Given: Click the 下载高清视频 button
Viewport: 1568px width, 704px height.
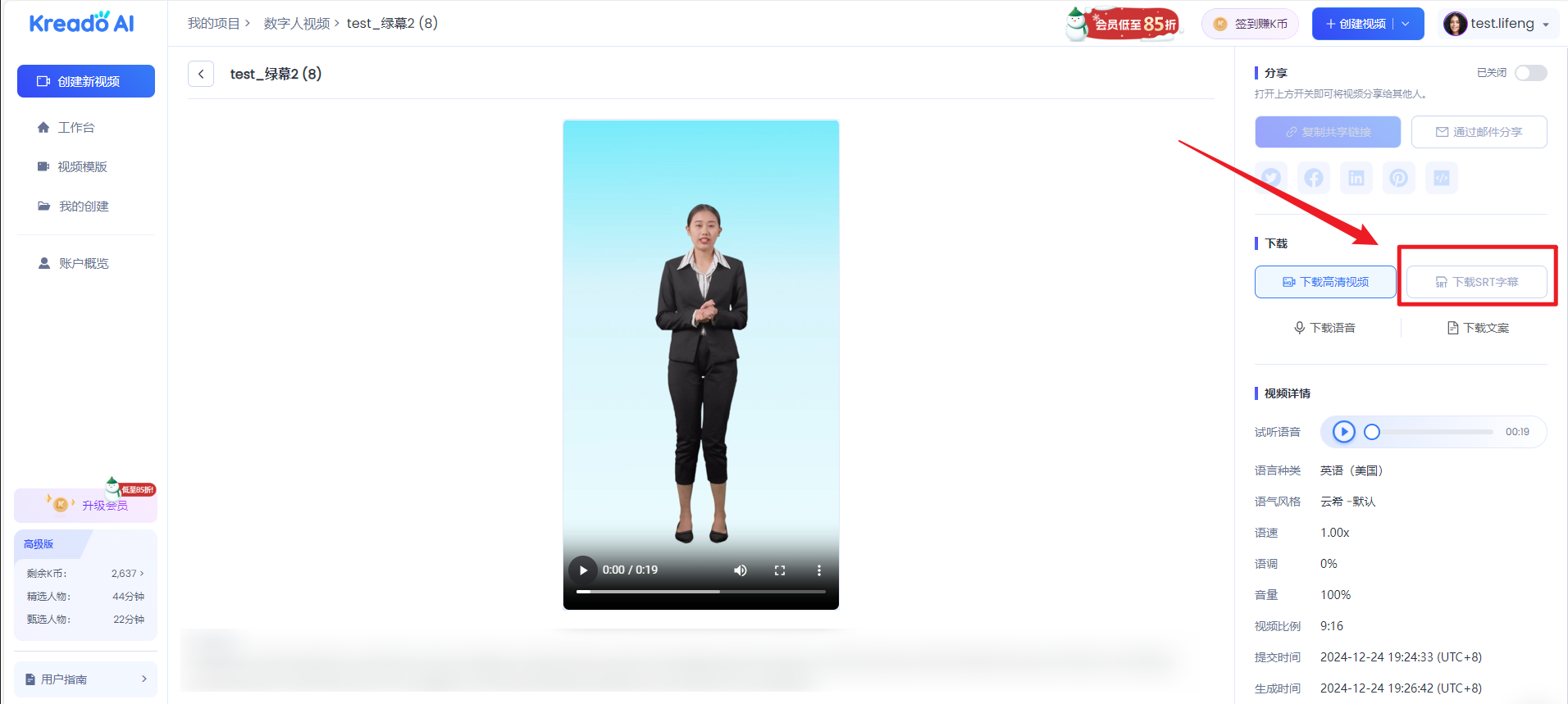Looking at the screenshot, I should [1325, 282].
